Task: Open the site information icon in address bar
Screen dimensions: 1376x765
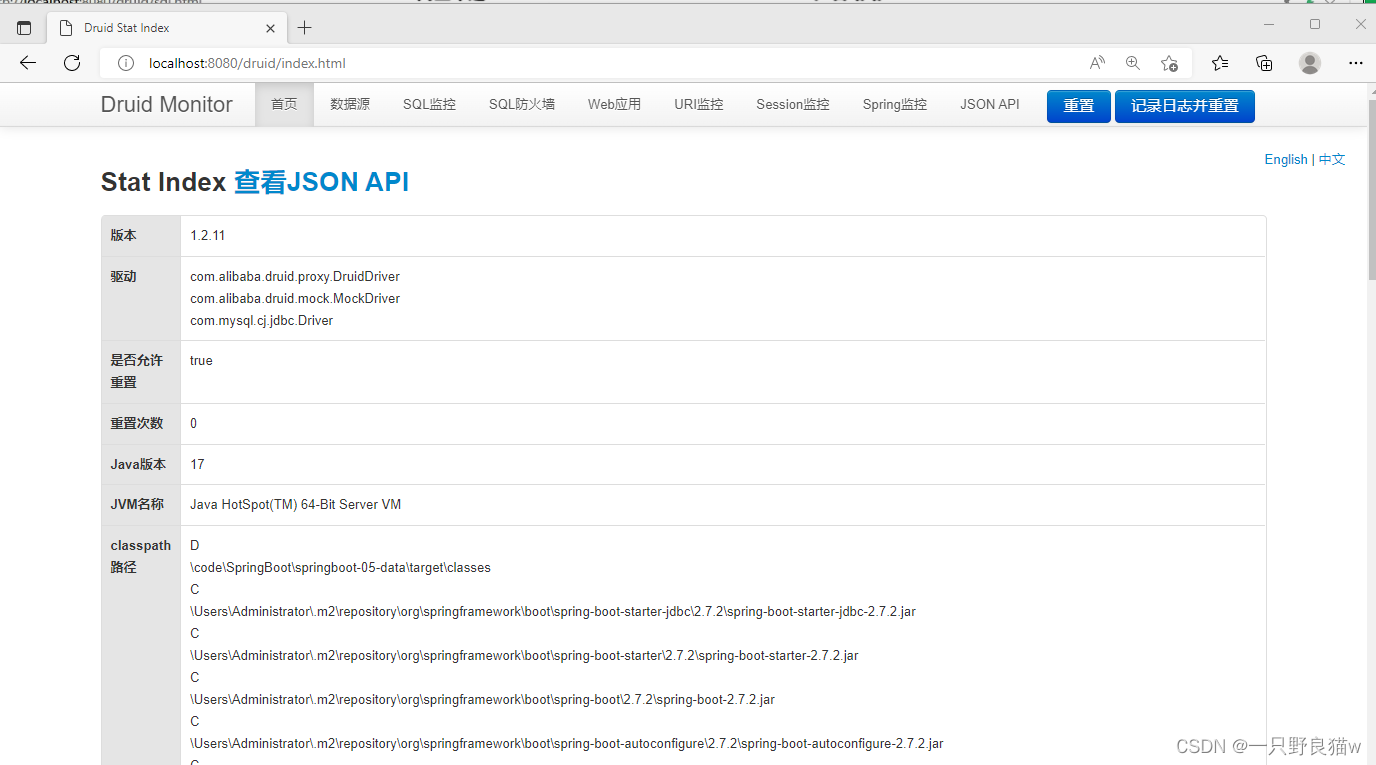Action: pos(126,63)
